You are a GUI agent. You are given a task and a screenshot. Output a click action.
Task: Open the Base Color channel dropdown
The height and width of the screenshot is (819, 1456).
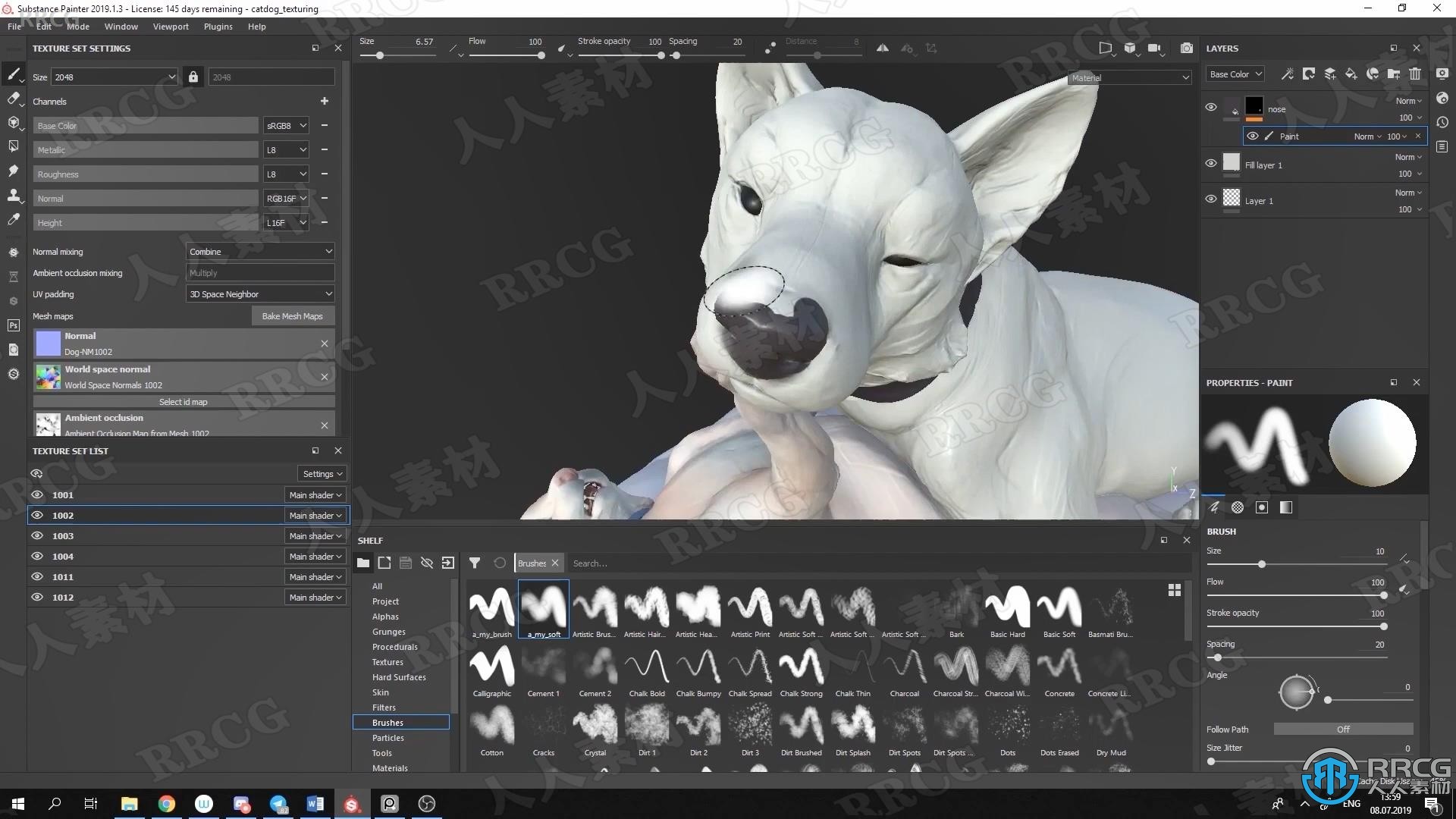click(286, 125)
